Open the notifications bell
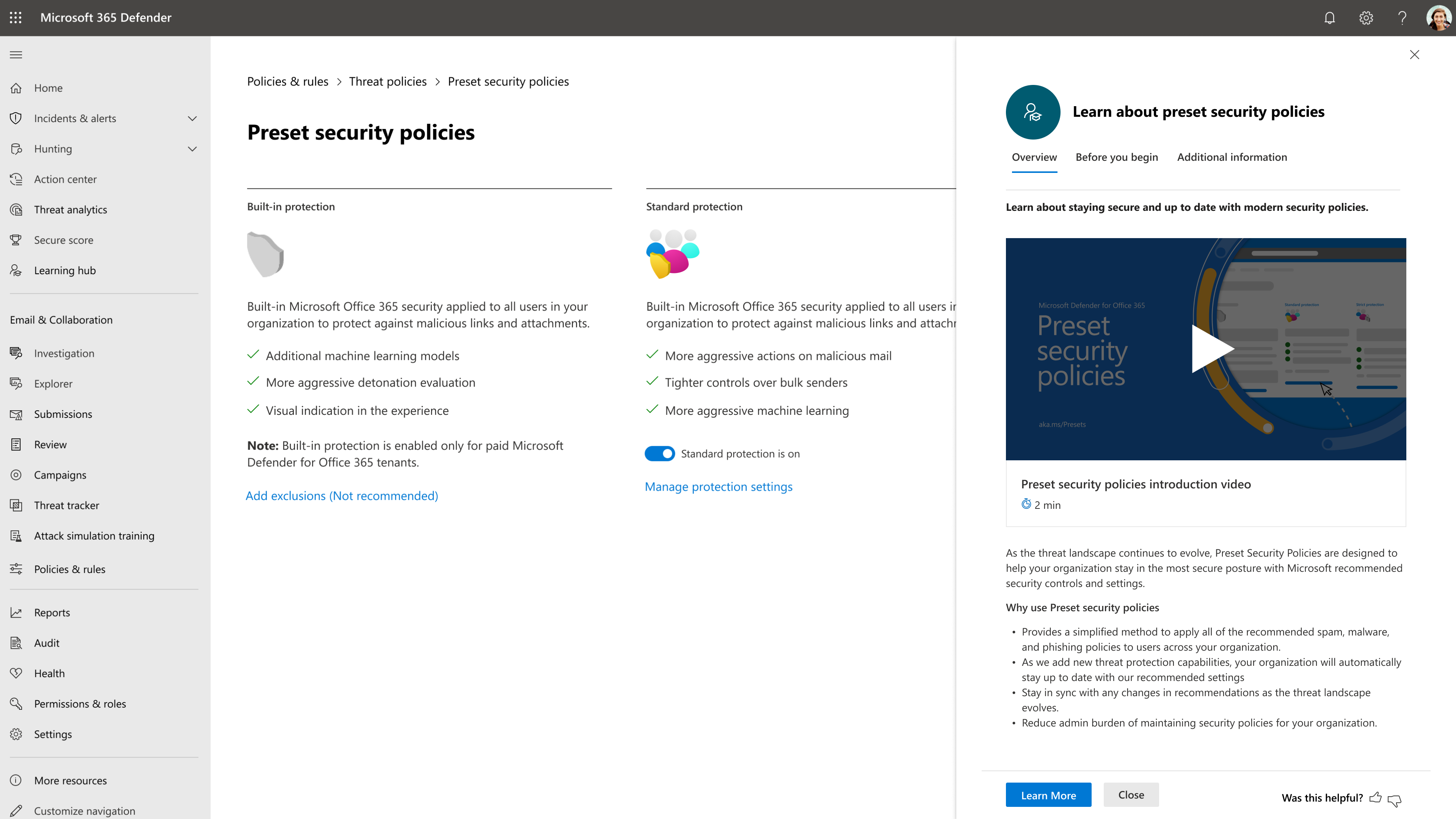 coord(1329,17)
